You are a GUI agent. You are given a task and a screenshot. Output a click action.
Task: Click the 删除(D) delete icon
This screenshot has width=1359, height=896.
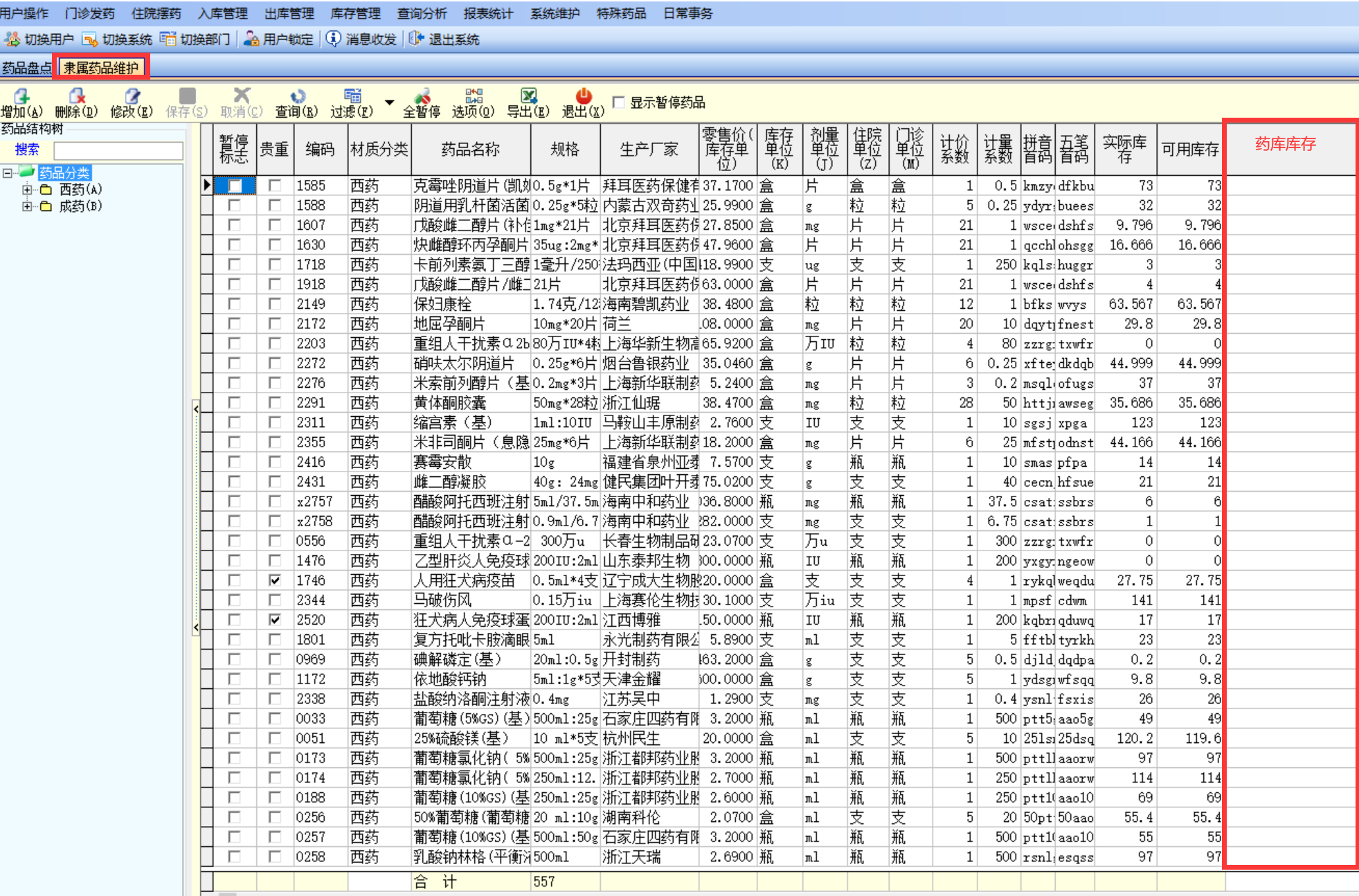tap(76, 96)
